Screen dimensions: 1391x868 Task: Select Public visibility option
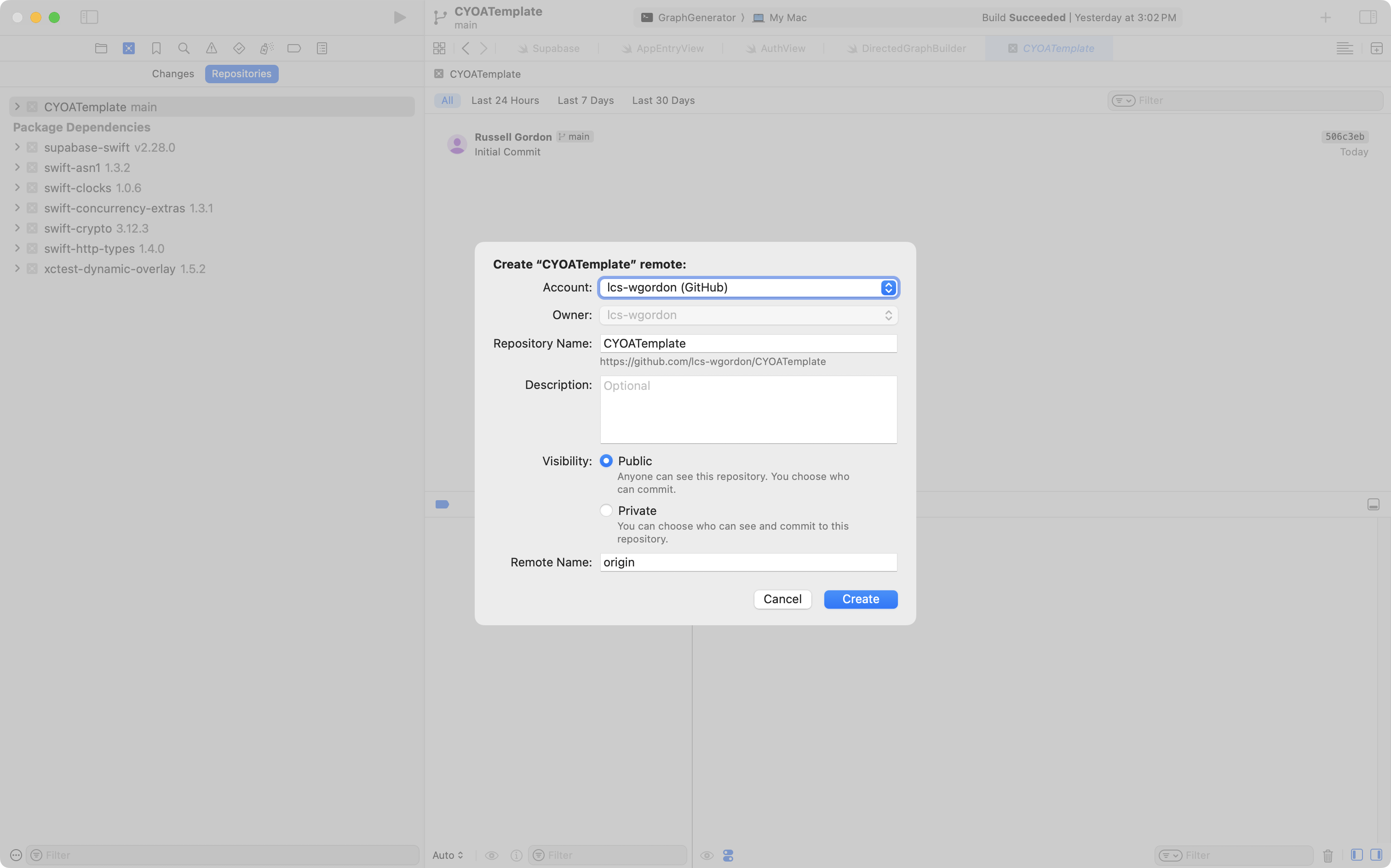pos(606,461)
